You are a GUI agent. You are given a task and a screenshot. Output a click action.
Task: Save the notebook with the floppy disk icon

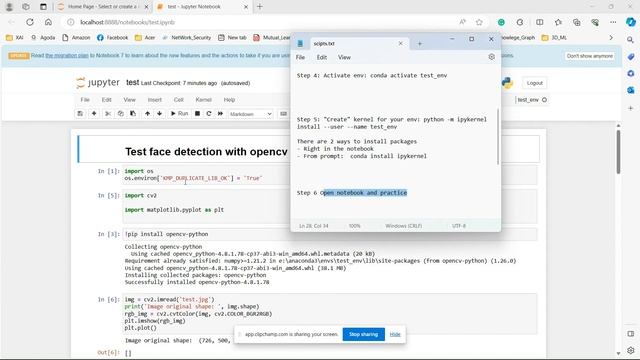click(80, 113)
